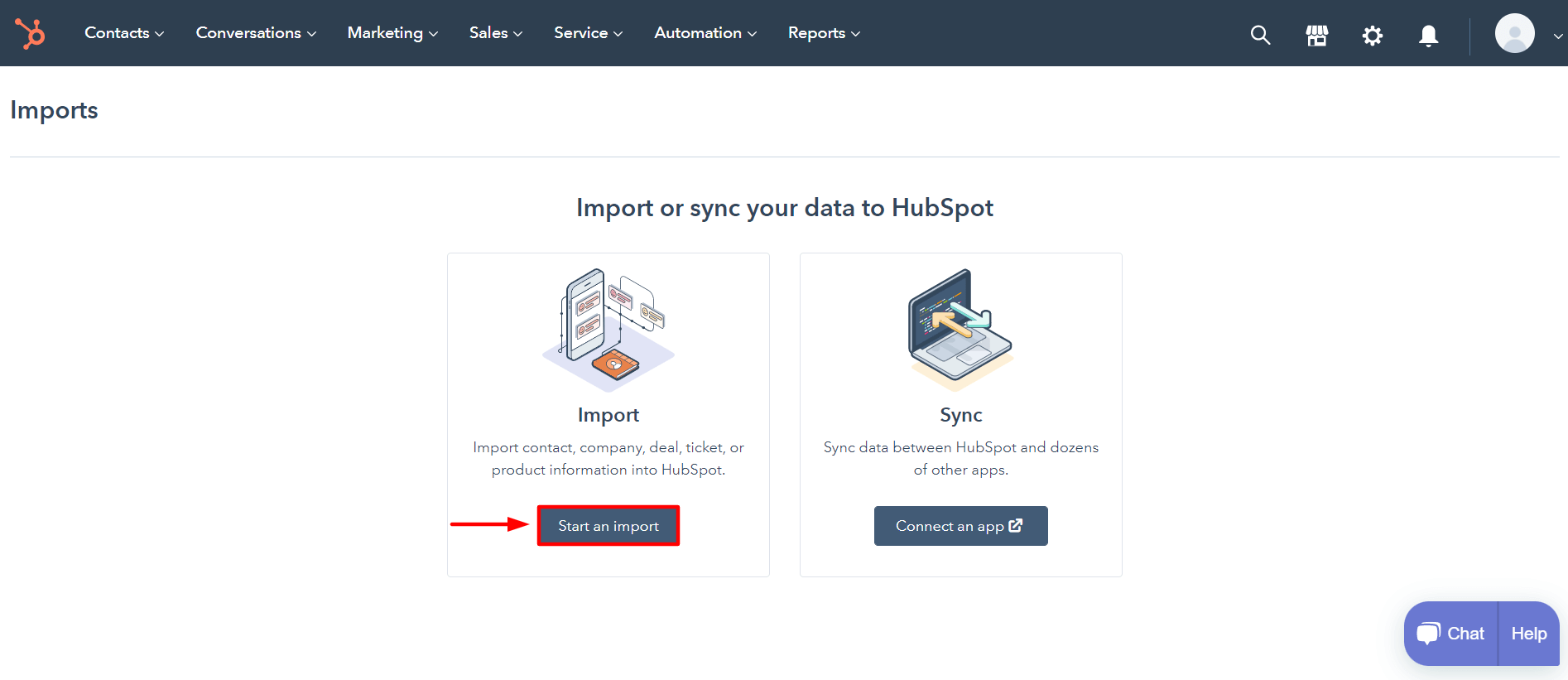
Task: Click the Sync card title
Action: coord(961,415)
